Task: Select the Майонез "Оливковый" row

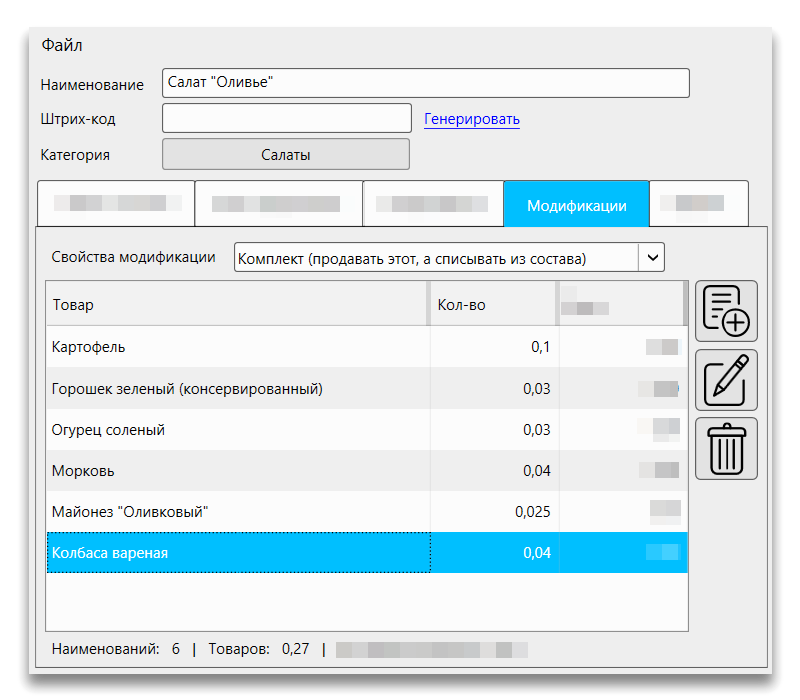Action: click(238, 512)
